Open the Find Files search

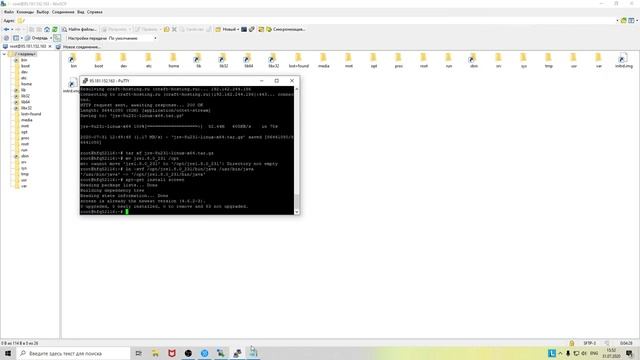point(79,29)
